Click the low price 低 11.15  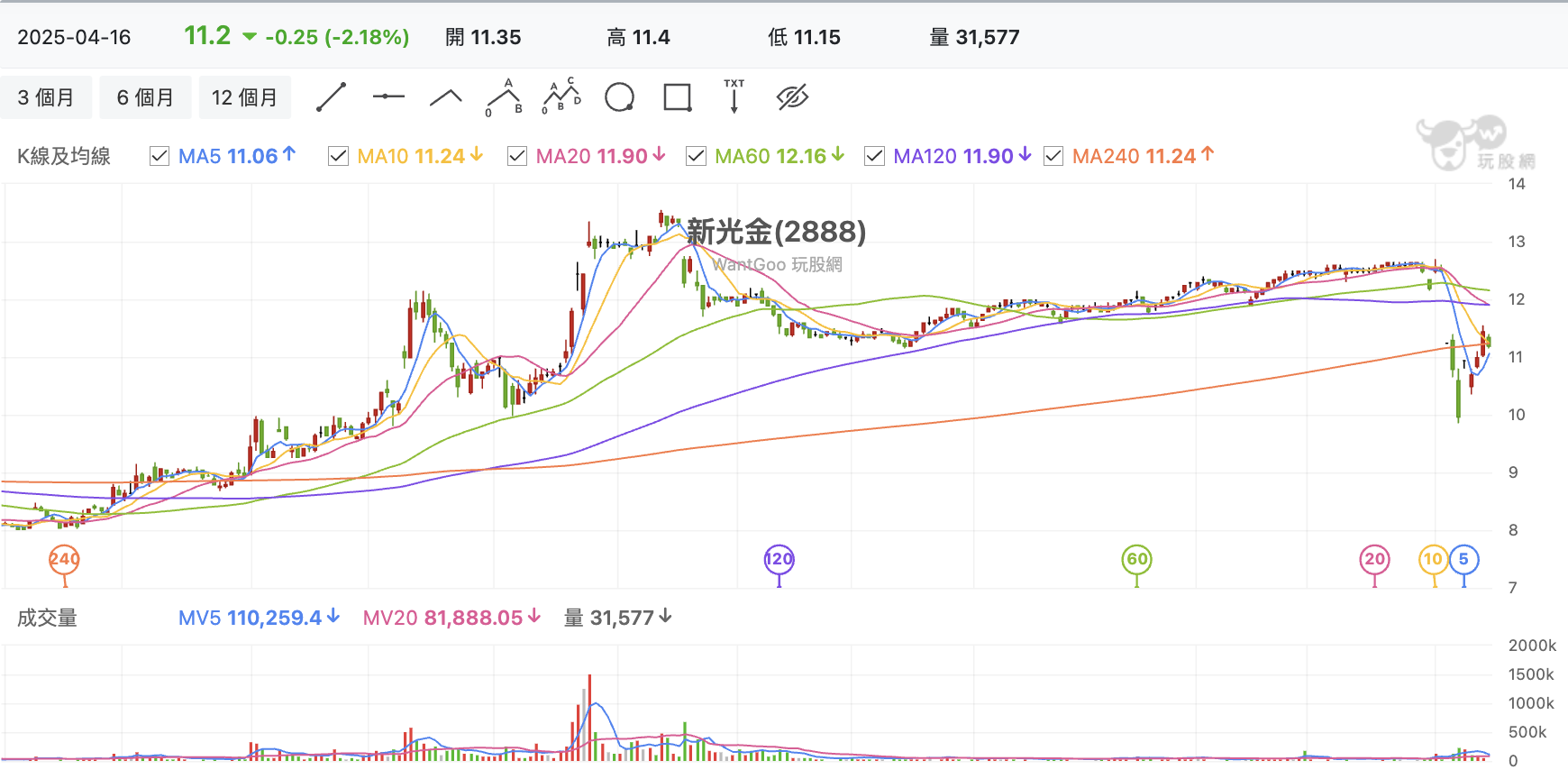(804, 37)
